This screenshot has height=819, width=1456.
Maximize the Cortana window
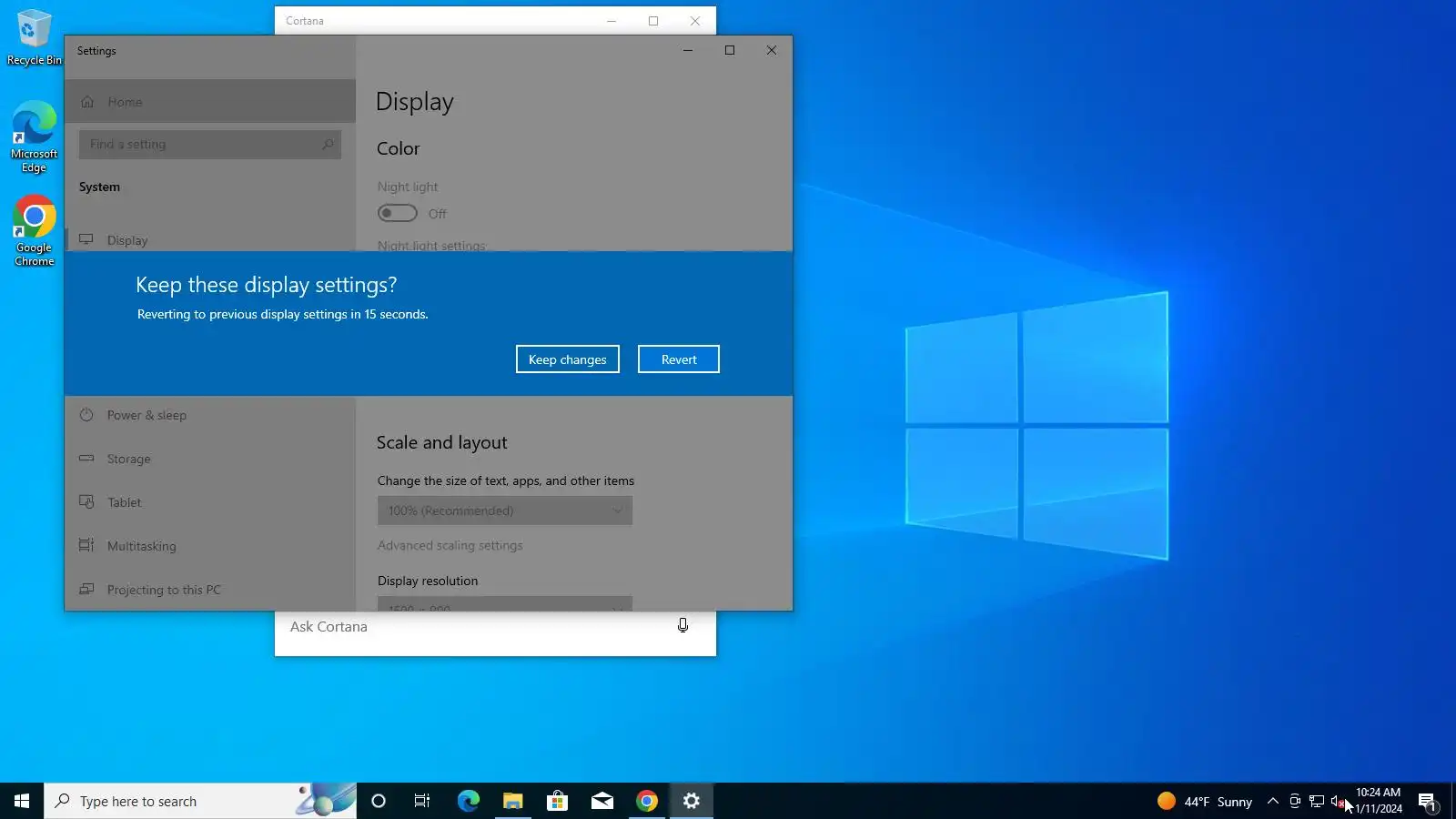point(653,21)
